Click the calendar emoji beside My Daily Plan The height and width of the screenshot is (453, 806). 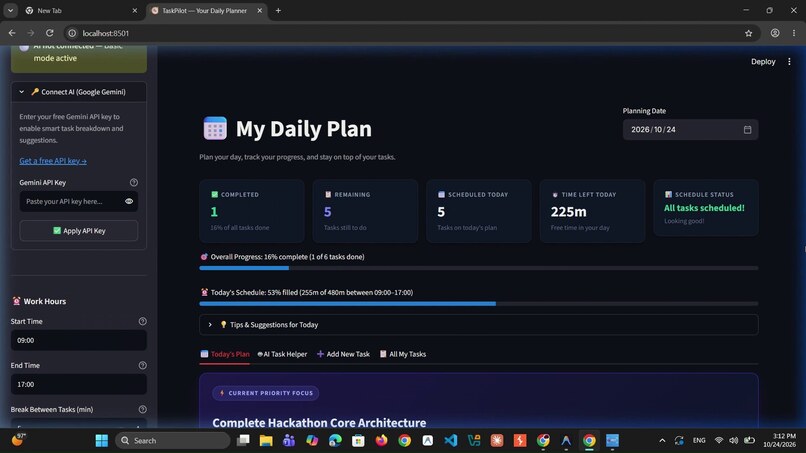click(x=215, y=129)
